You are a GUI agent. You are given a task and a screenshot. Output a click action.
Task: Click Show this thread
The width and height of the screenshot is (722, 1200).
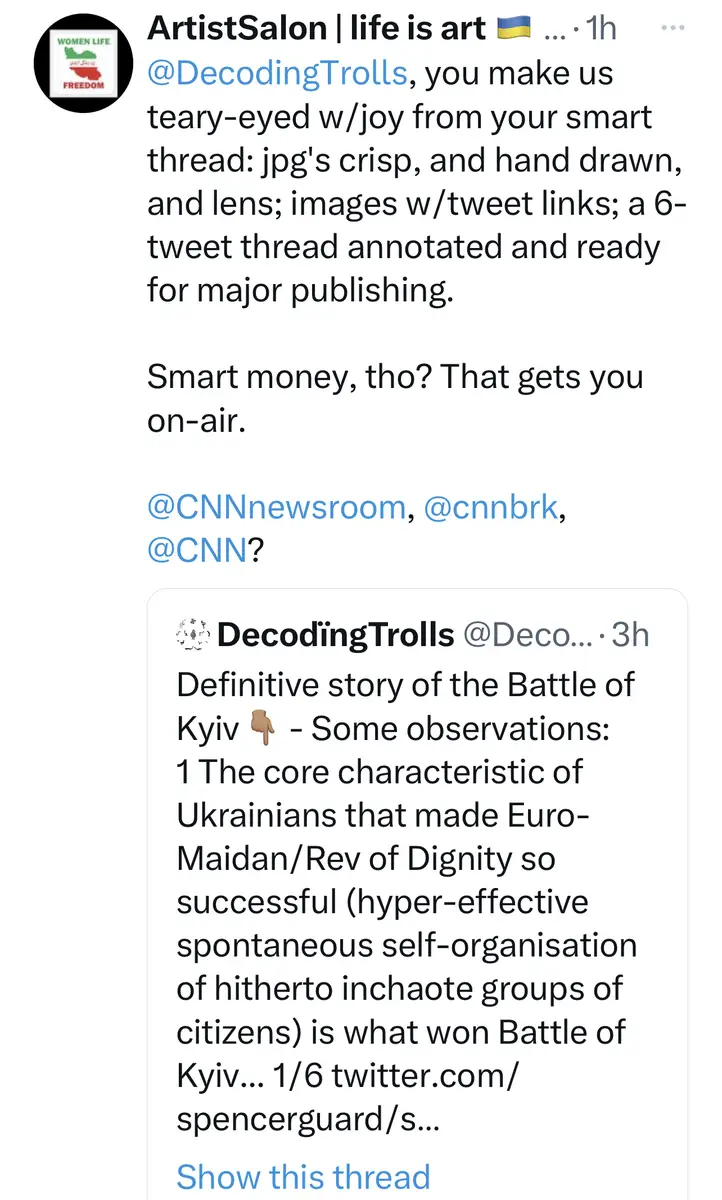[x=303, y=1177]
